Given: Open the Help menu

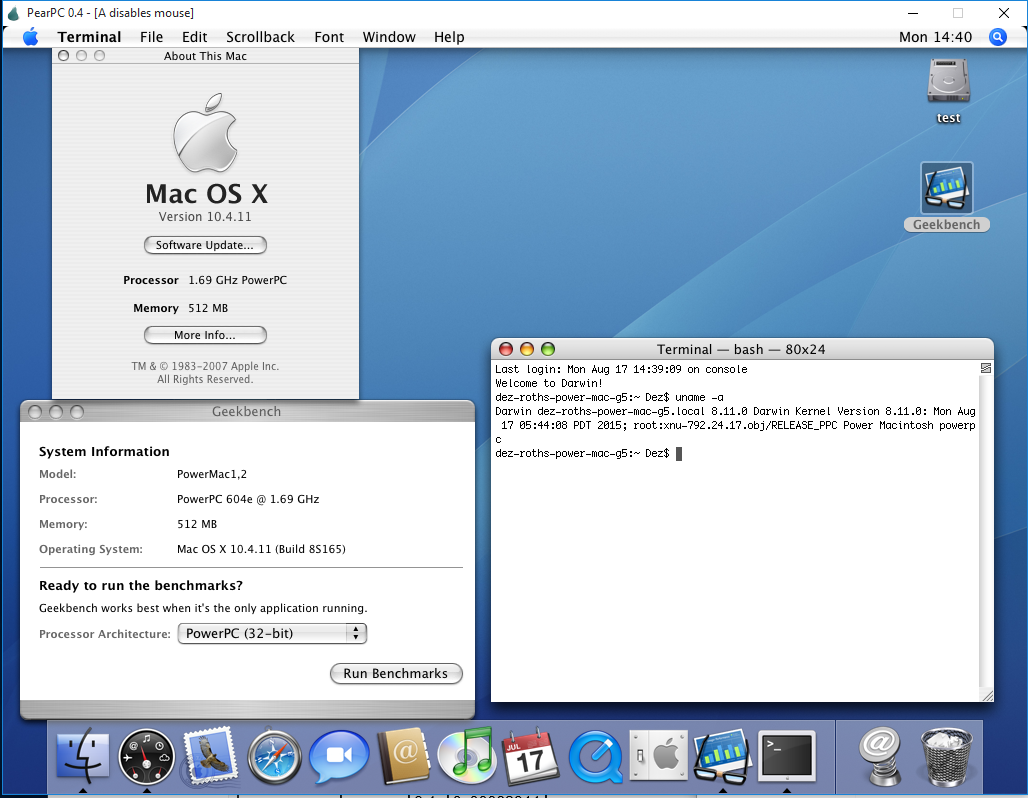Looking at the screenshot, I should (449, 37).
